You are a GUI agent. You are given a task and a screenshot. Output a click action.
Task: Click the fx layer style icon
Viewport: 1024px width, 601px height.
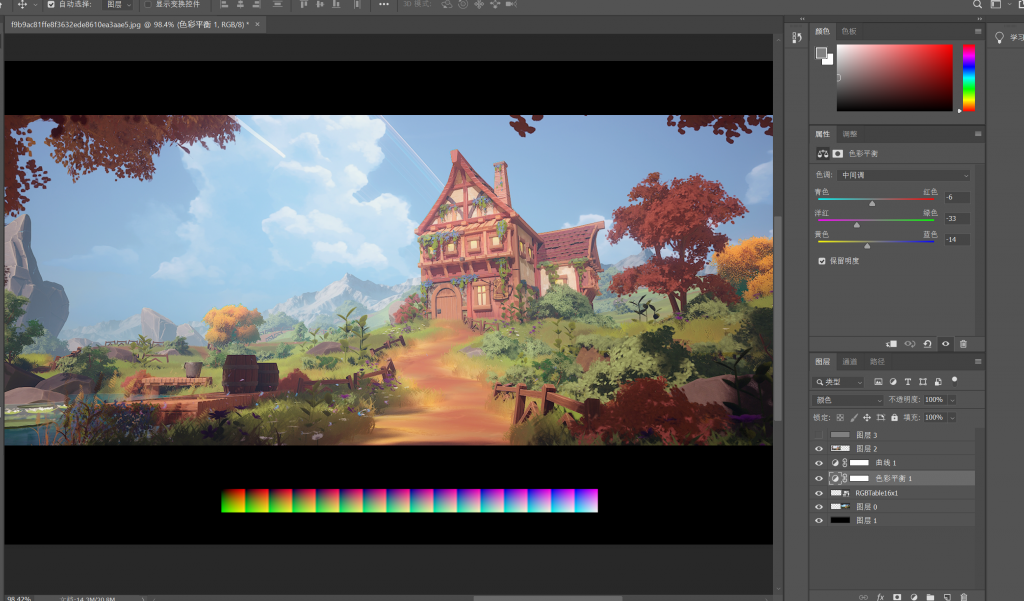tap(880, 596)
